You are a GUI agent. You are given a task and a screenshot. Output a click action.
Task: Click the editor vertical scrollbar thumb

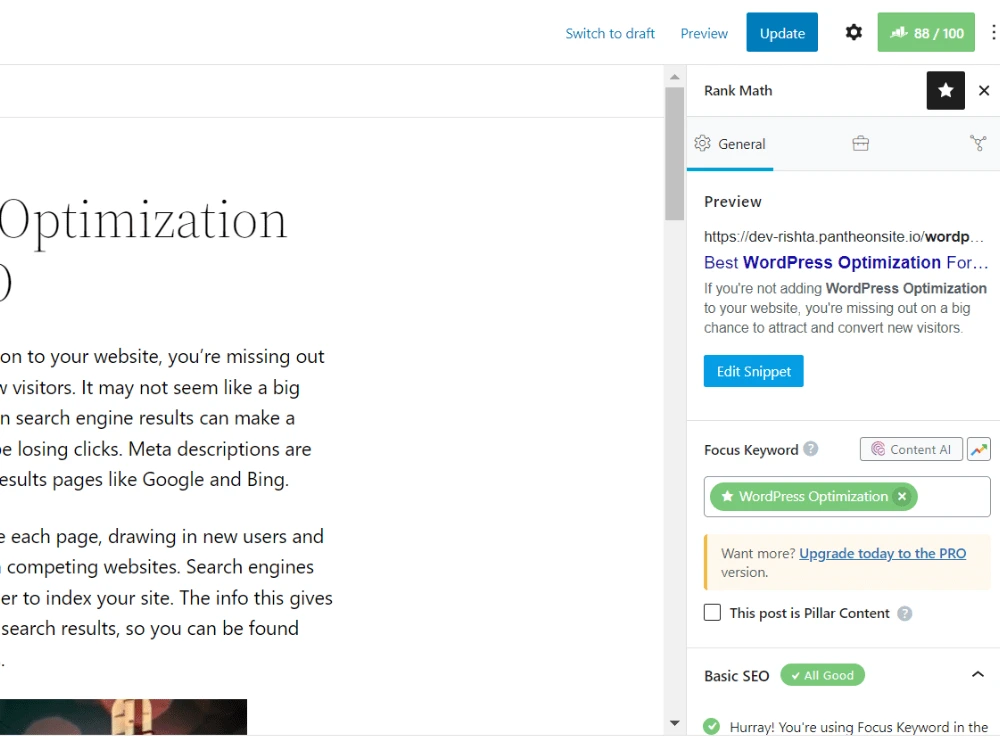click(674, 154)
